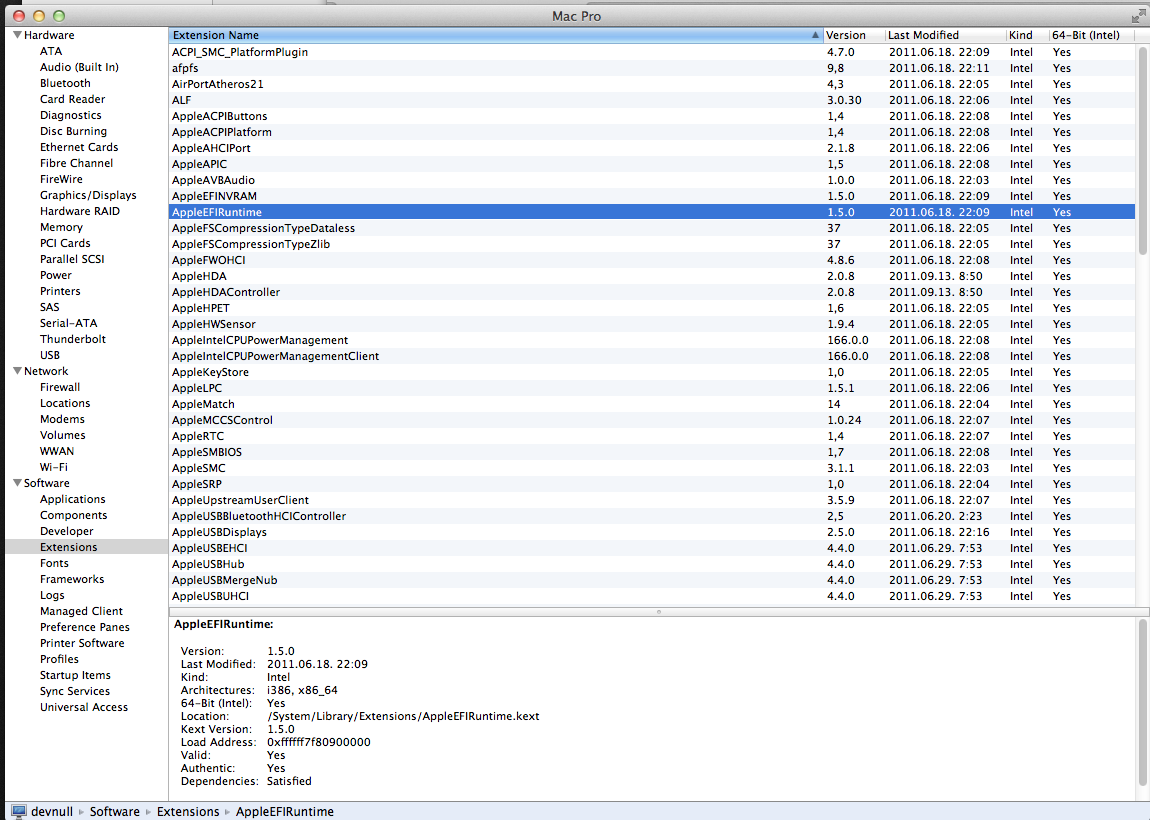Select USB in the sidebar
The height and width of the screenshot is (820, 1150).
(x=50, y=355)
